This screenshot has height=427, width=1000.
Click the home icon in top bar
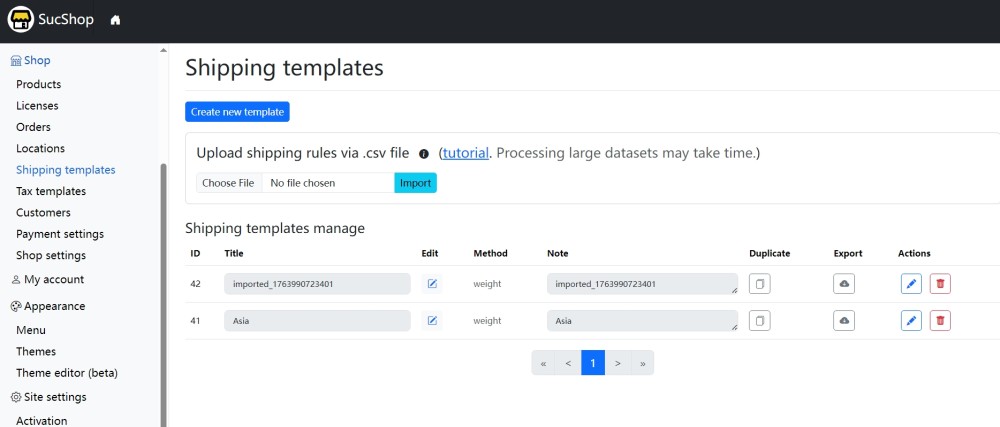coord(116,20)
